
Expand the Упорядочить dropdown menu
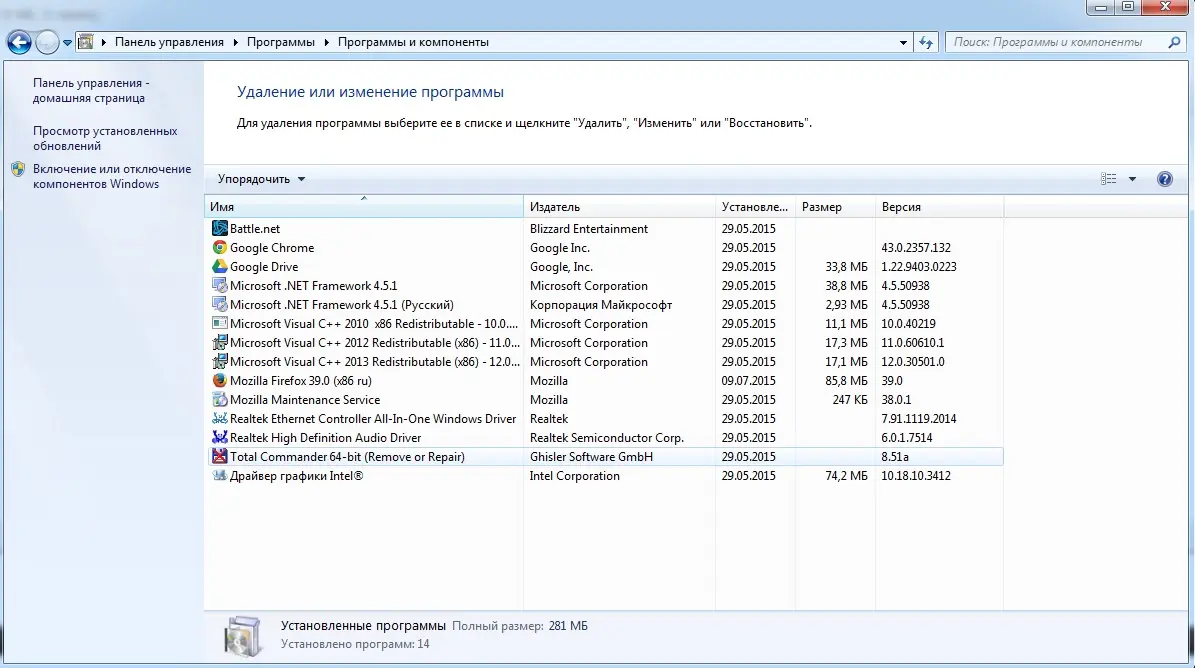[261, 179]
